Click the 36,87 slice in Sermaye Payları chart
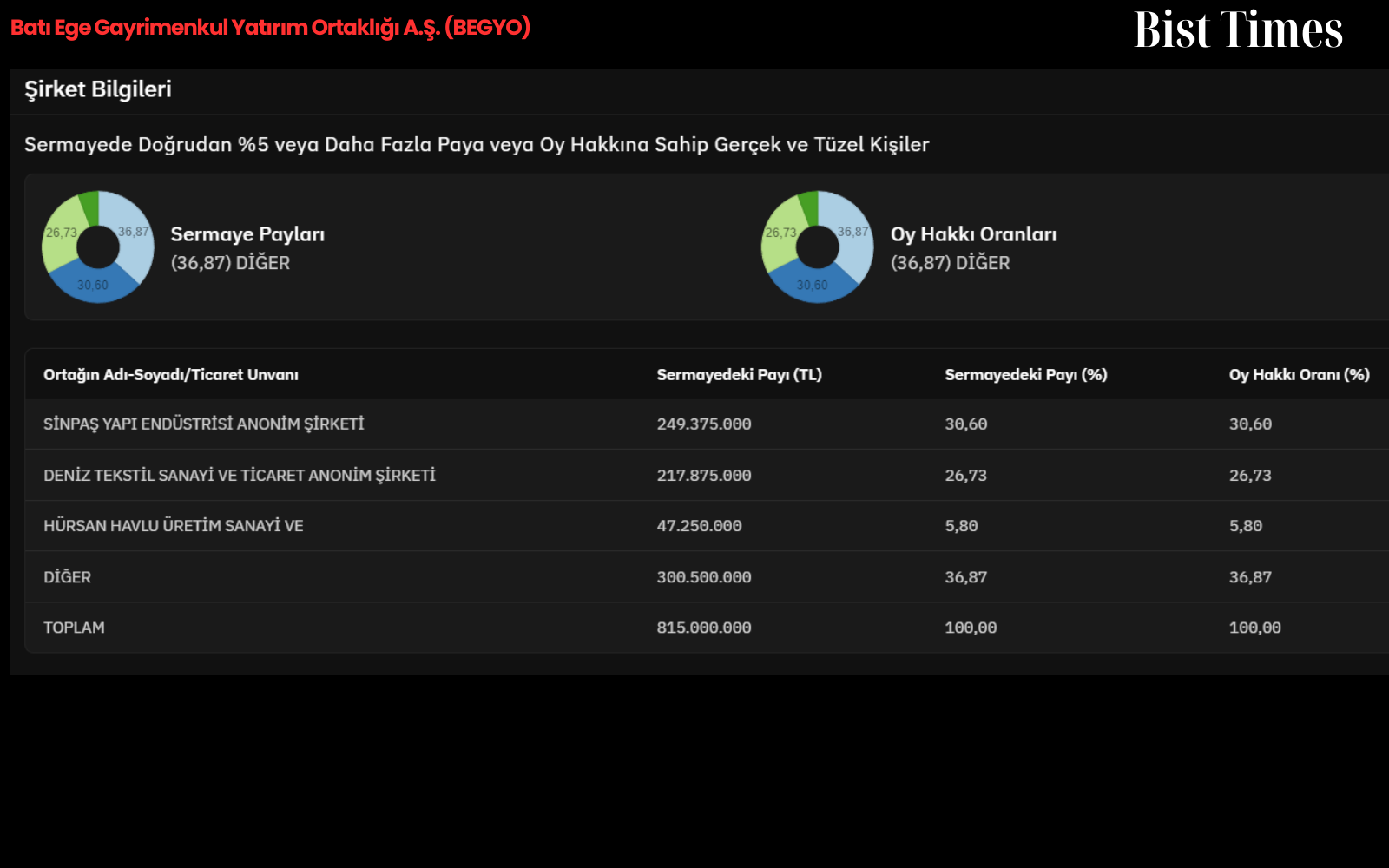 (x=133, y=233)
